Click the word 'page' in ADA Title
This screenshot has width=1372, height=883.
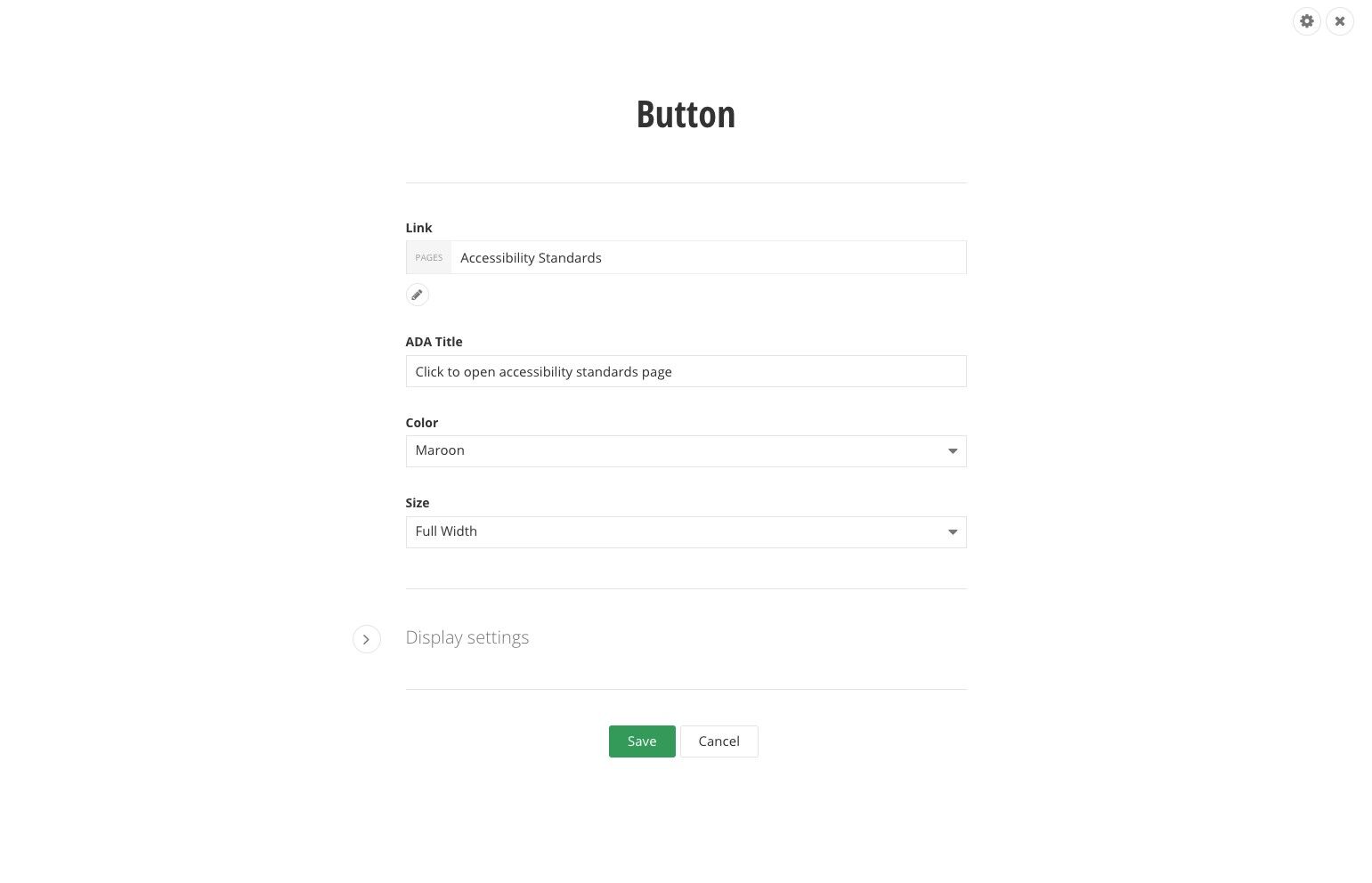(x=656, y=372)
